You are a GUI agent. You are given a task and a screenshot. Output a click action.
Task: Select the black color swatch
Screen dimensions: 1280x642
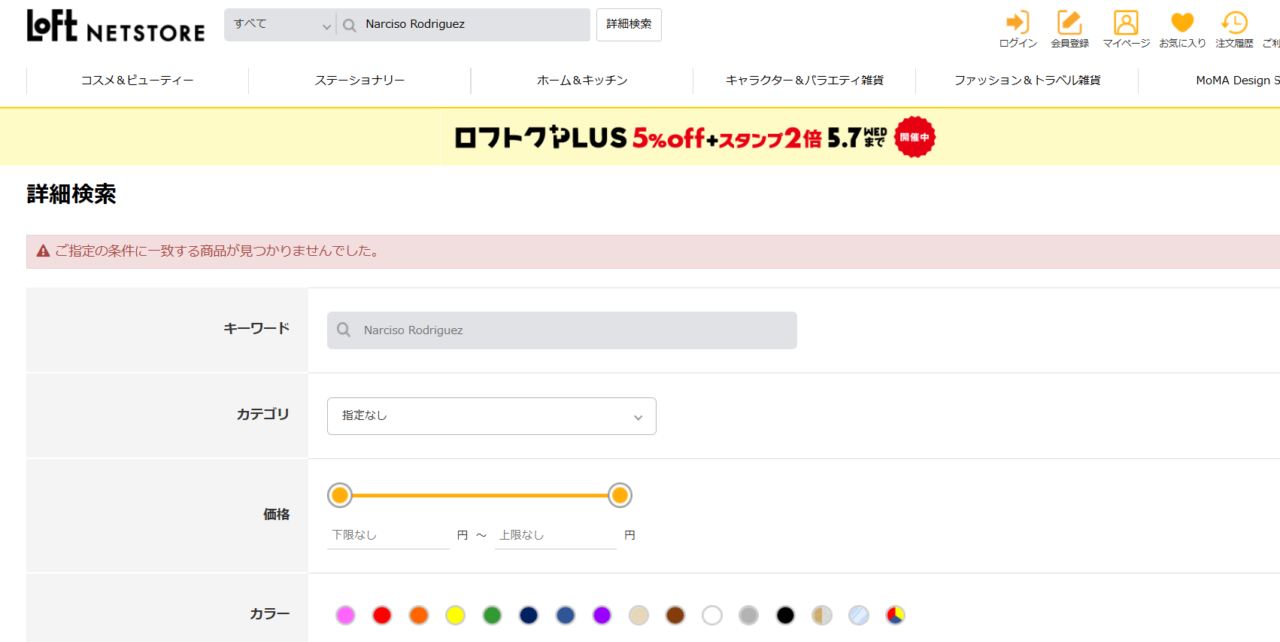click(x=785, y=615)
